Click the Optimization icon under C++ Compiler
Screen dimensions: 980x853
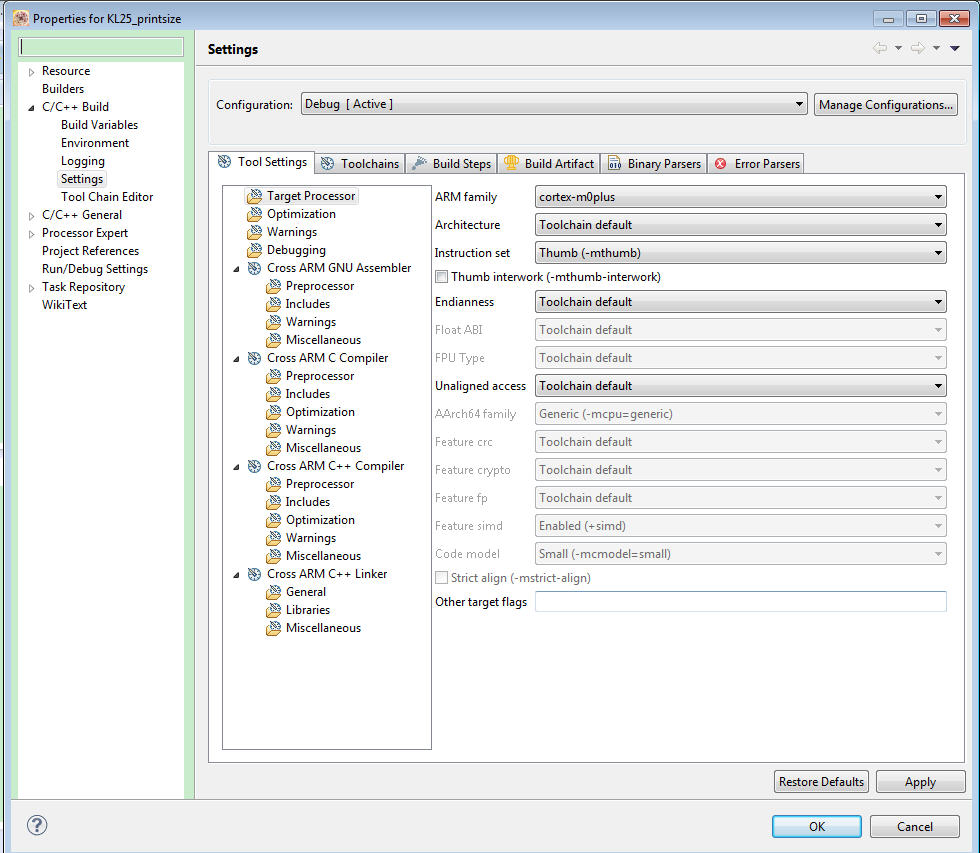coord(273,520)
